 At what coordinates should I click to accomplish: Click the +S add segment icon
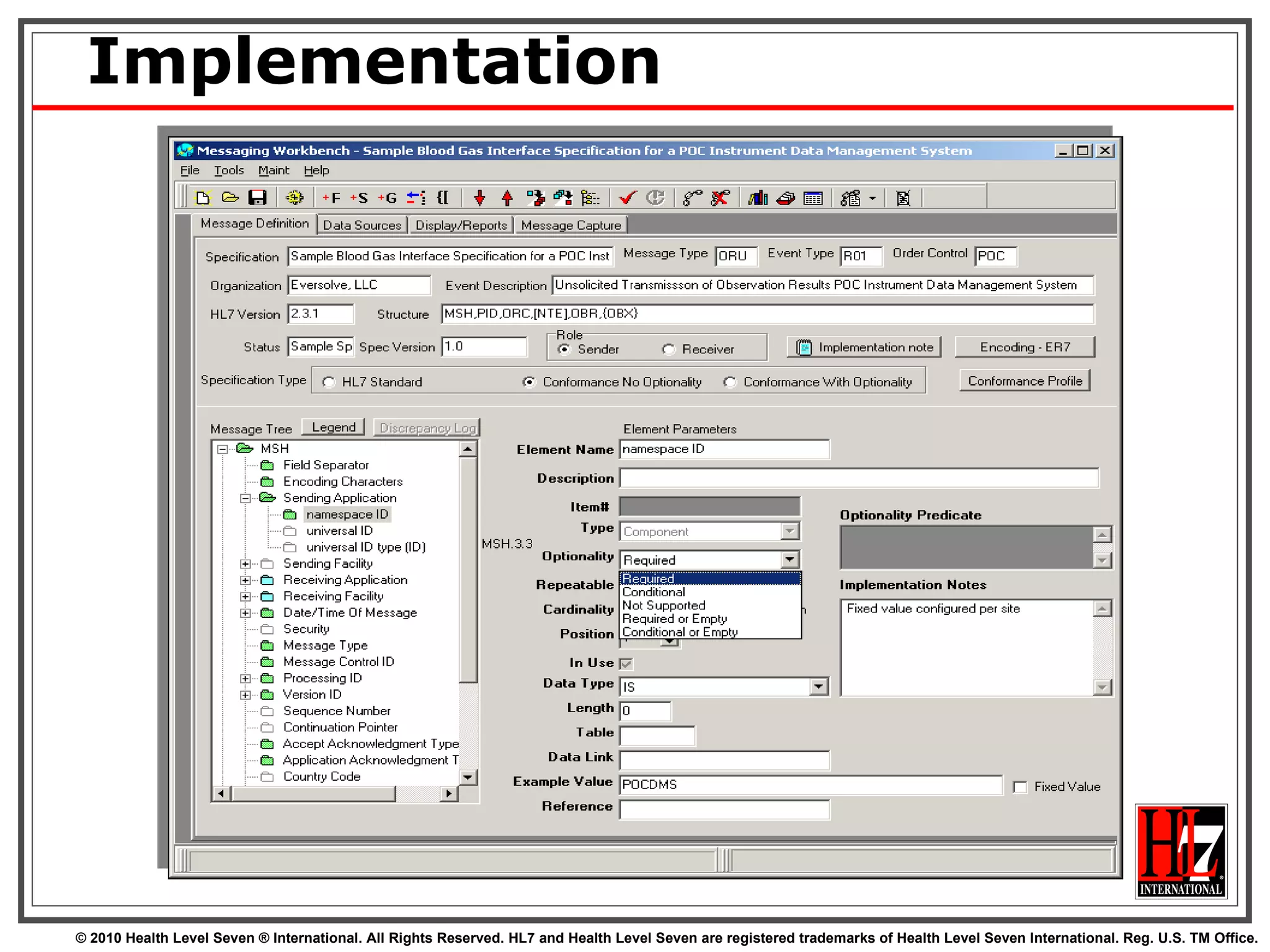359,198
